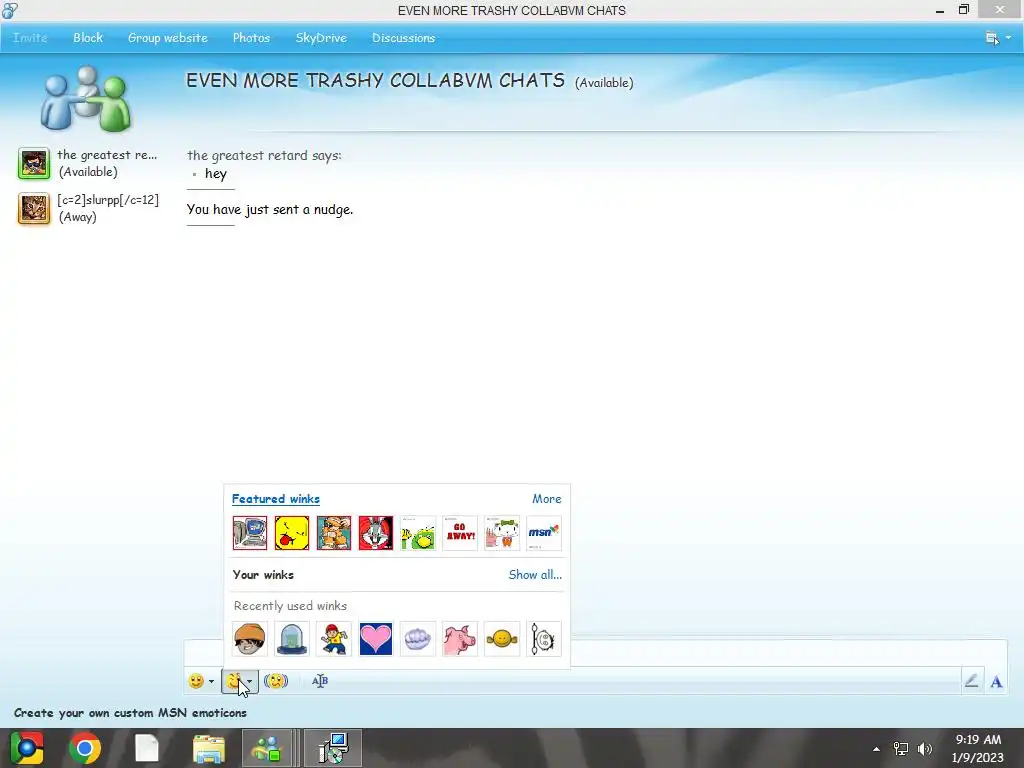Open the show menu dropdown at top right
This screenshot has height=768, width=1024.
coord(998,38)
